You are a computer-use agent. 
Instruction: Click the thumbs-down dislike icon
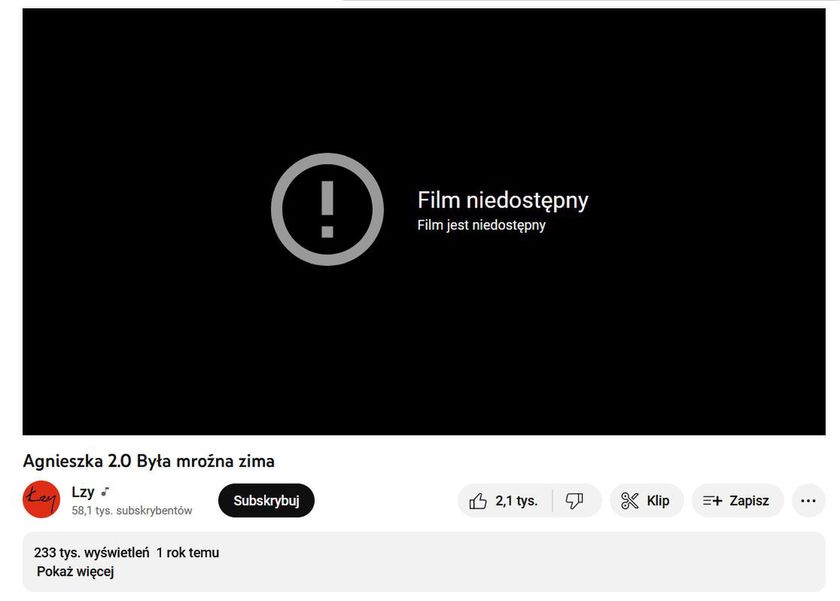click(x=574, y=501)
